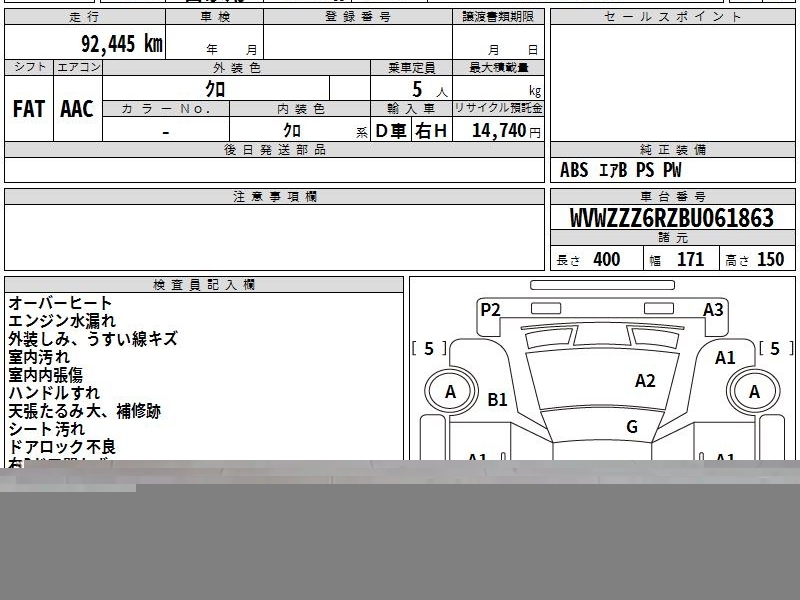Image resolution: width=800 pixels, height=600 pixels.
Task: Select the 走行 header cell
Action: pos(85,17)
